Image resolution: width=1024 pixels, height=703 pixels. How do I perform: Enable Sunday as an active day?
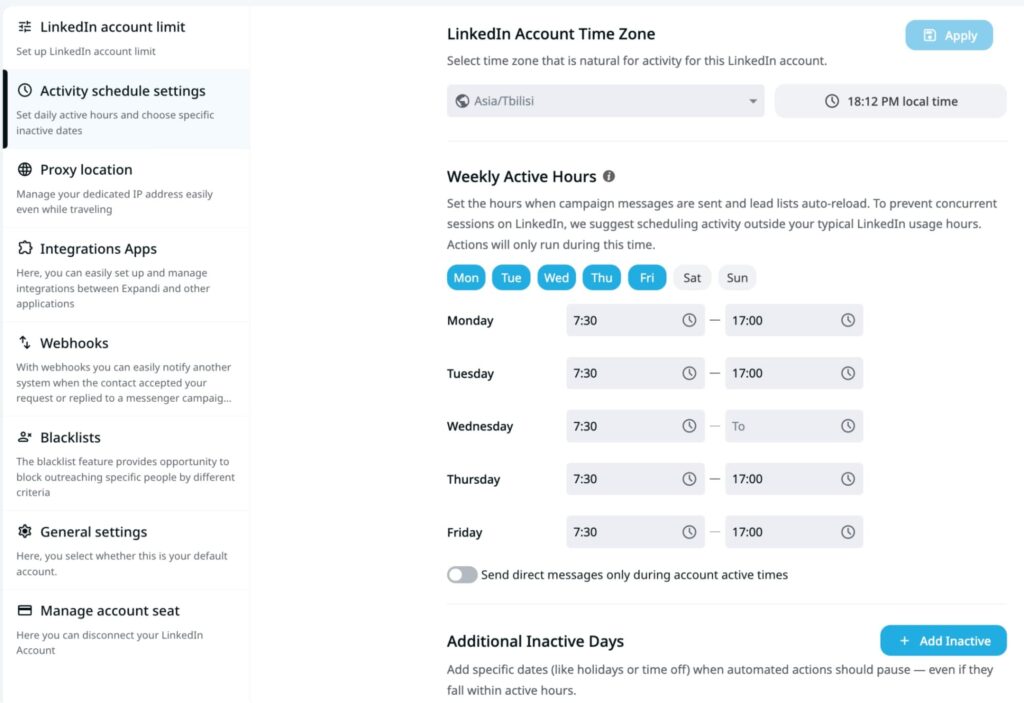tap(737, 277)
